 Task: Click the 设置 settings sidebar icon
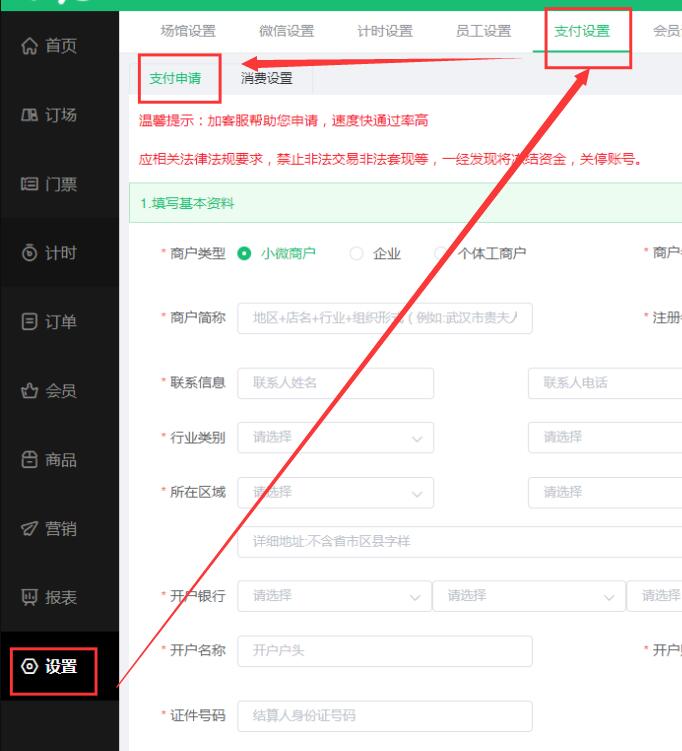coord(29,666)
